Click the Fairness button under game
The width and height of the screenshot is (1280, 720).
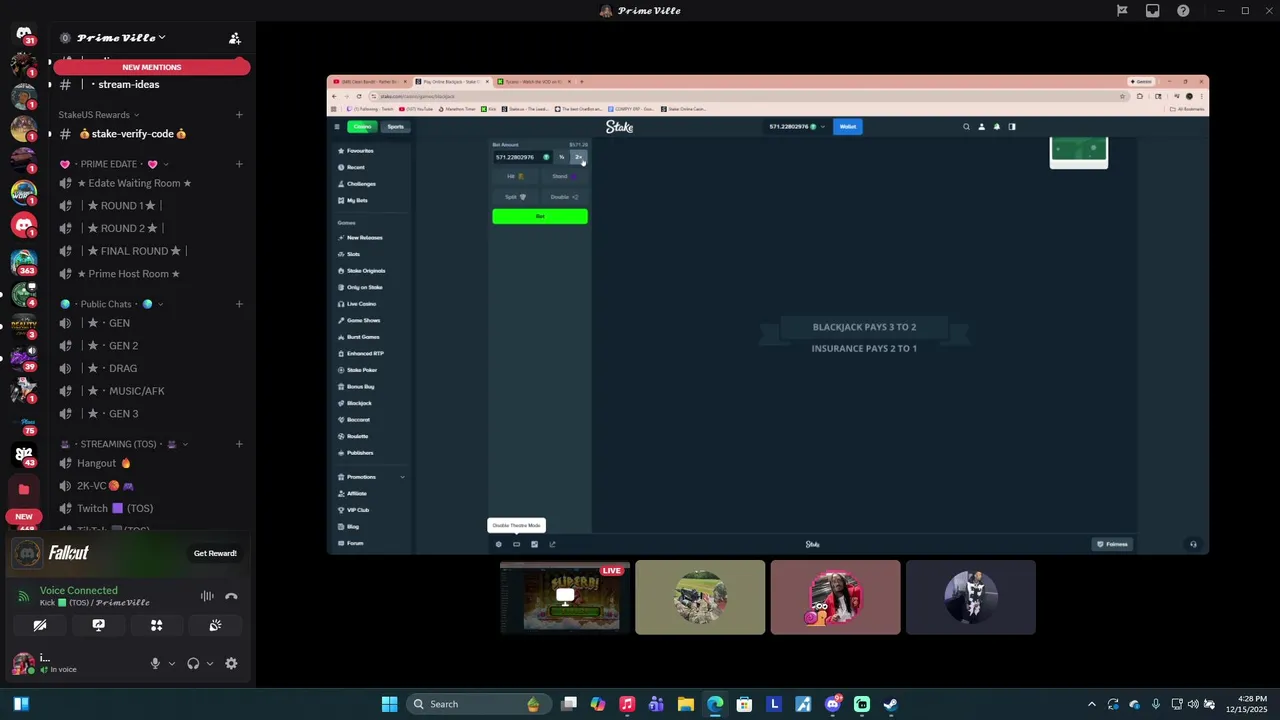coord(1112,544)
